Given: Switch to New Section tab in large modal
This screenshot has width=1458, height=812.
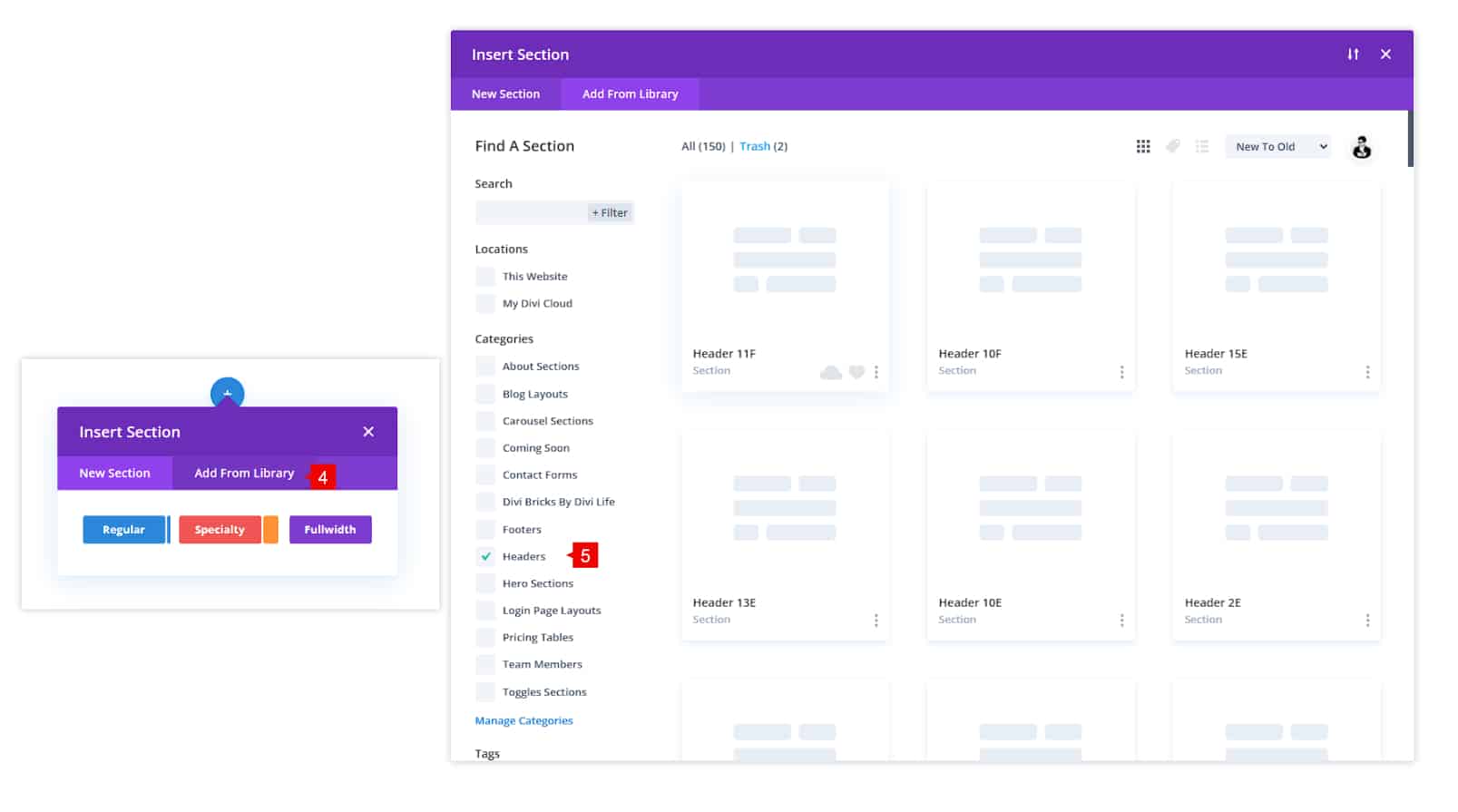Looking at the screenshot, I should 505,94.
